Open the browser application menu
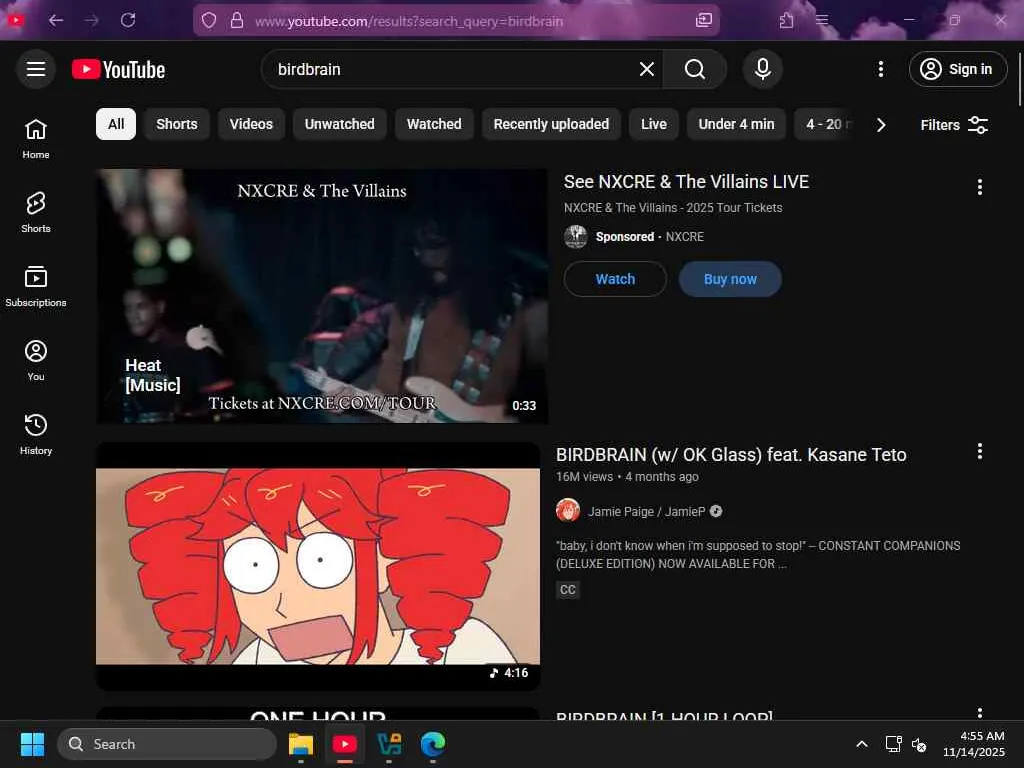The image size is (1024, 768). tap(822, 20)
